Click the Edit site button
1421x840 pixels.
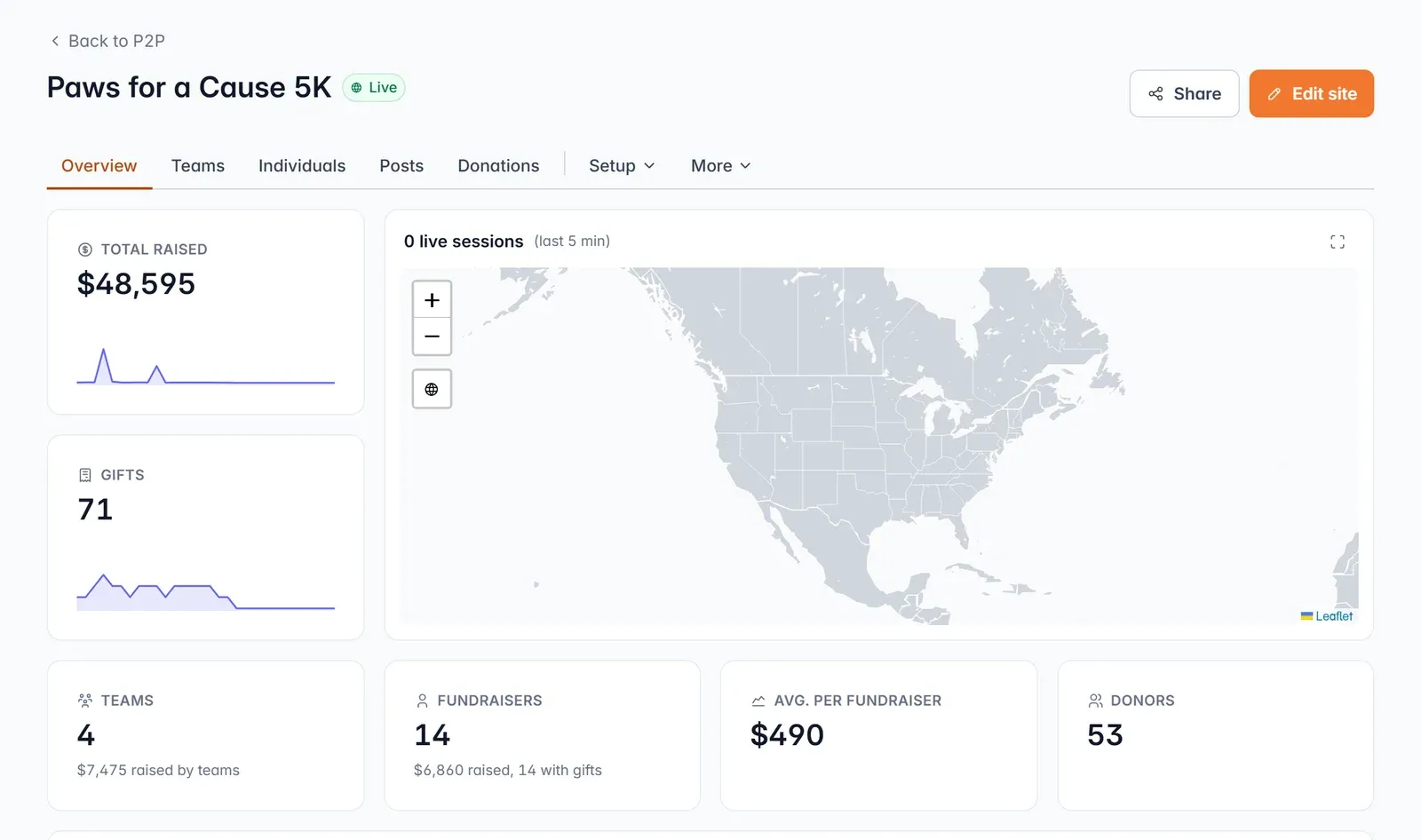click(x=1311, y=93)
